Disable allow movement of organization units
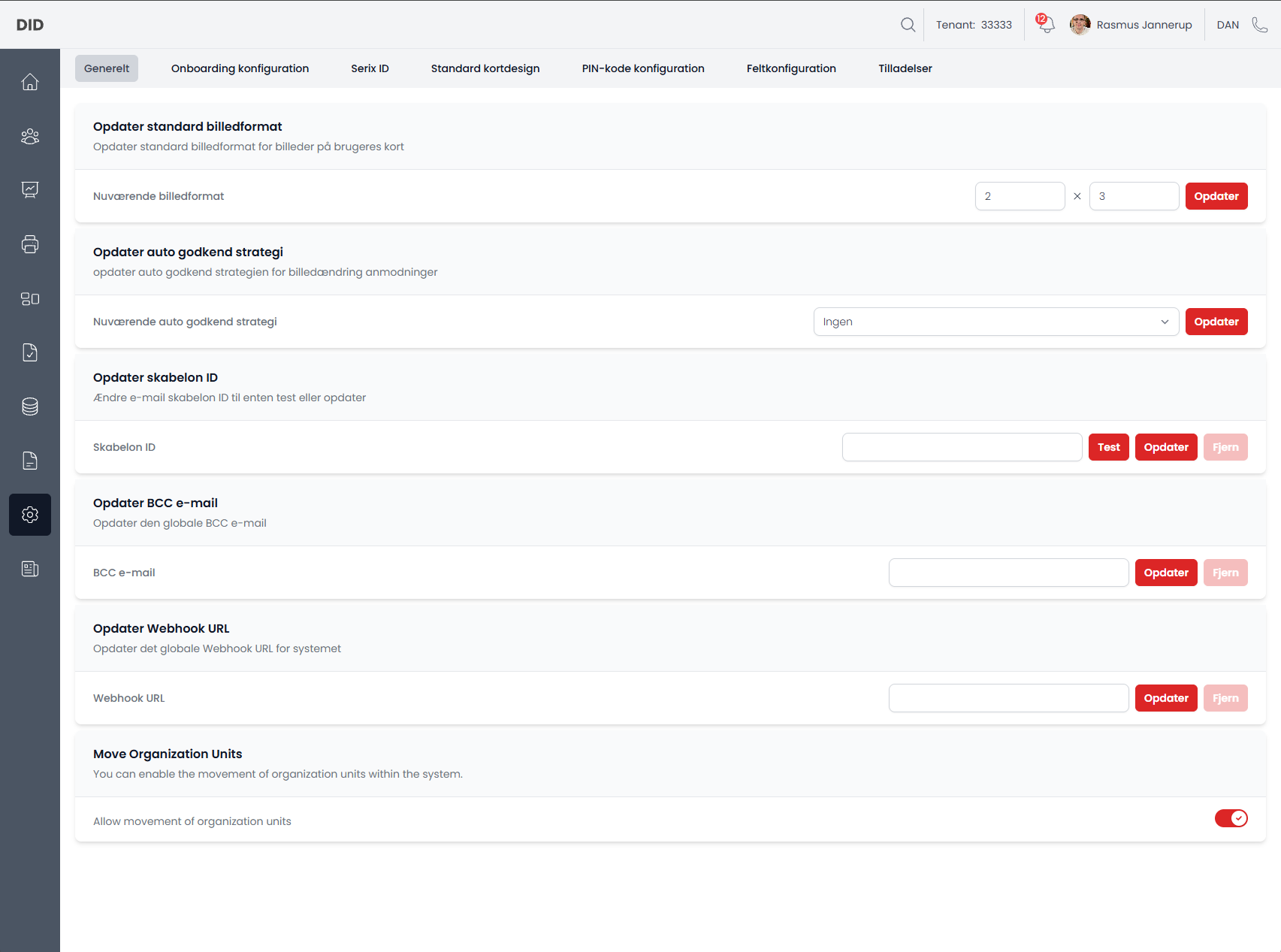The image size is (1281, 952). 1231,818
